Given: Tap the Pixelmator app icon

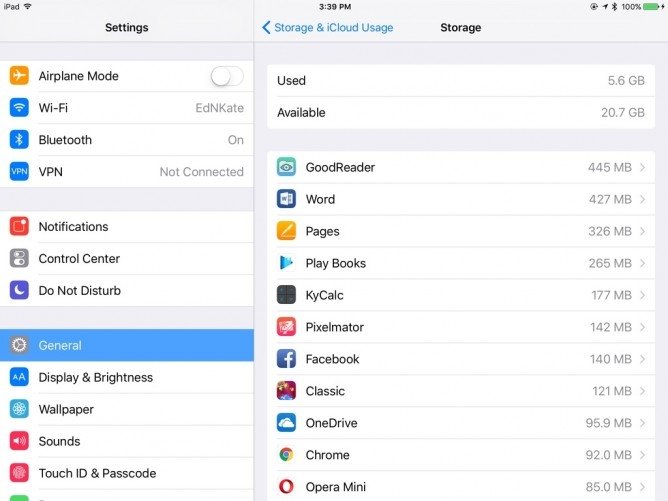Looking at the screenshot, I should pos(286,327).
